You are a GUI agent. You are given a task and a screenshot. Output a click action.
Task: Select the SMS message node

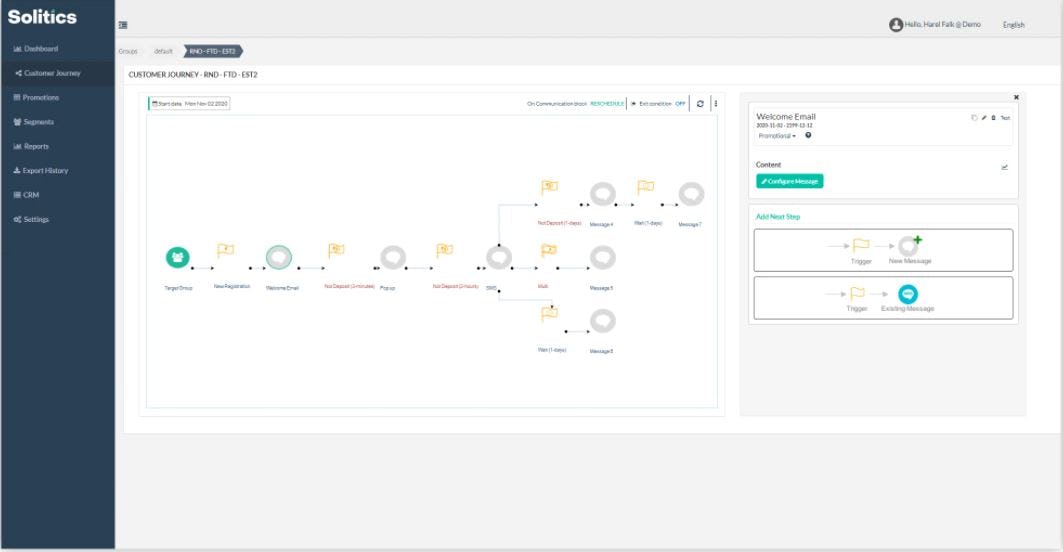[x=499, y=258]
